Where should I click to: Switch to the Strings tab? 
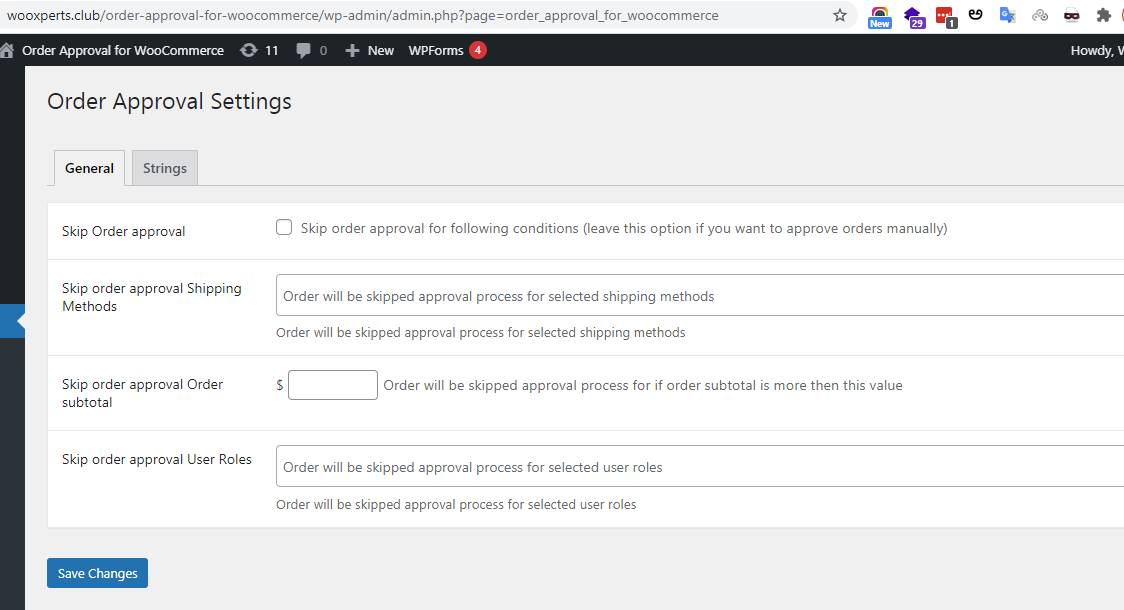point(165,168)
